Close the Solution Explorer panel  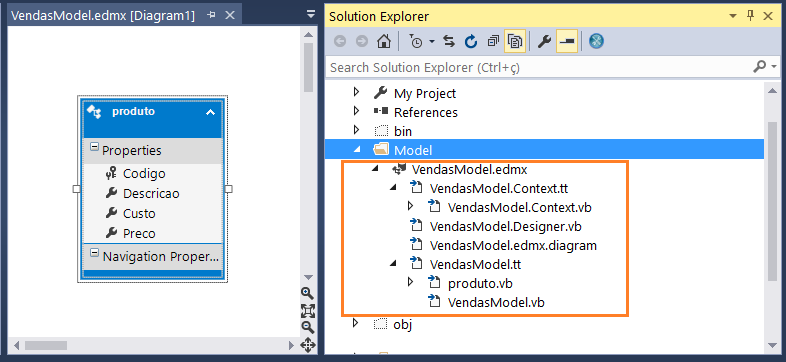(x=767, y=16)
